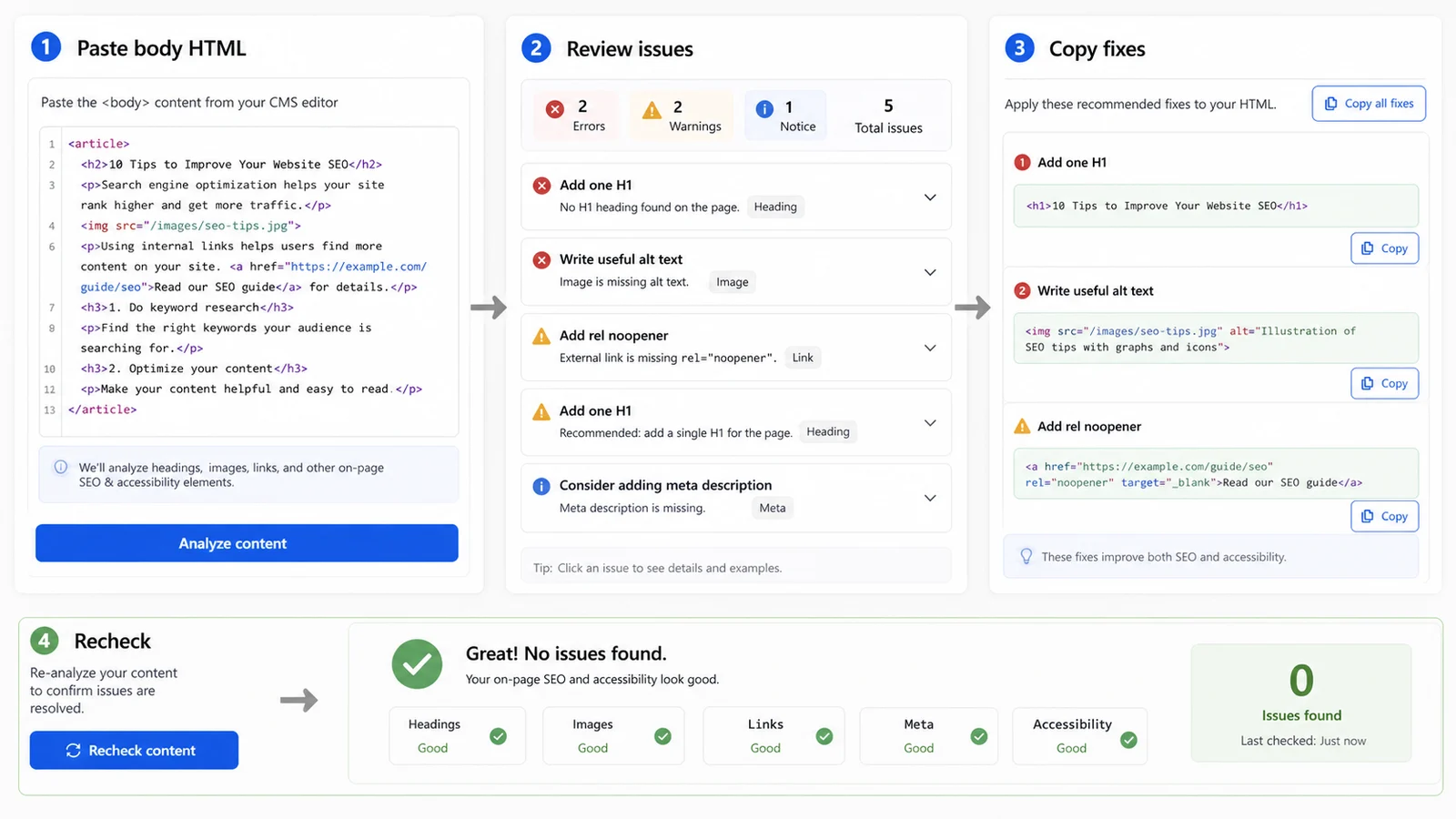Click the img alt fix code snippet
The image size is (1456, 819).
pyautogui.click(x=1216, y=339)
